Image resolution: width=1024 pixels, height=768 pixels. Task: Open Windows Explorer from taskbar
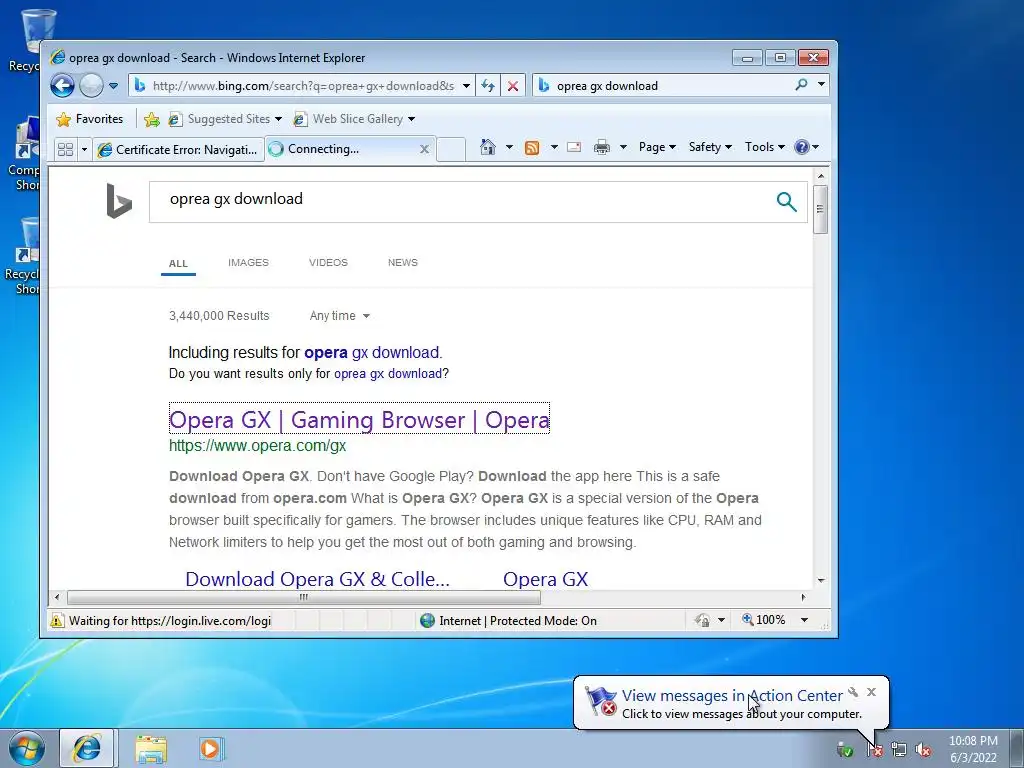(x=151, y=749)
